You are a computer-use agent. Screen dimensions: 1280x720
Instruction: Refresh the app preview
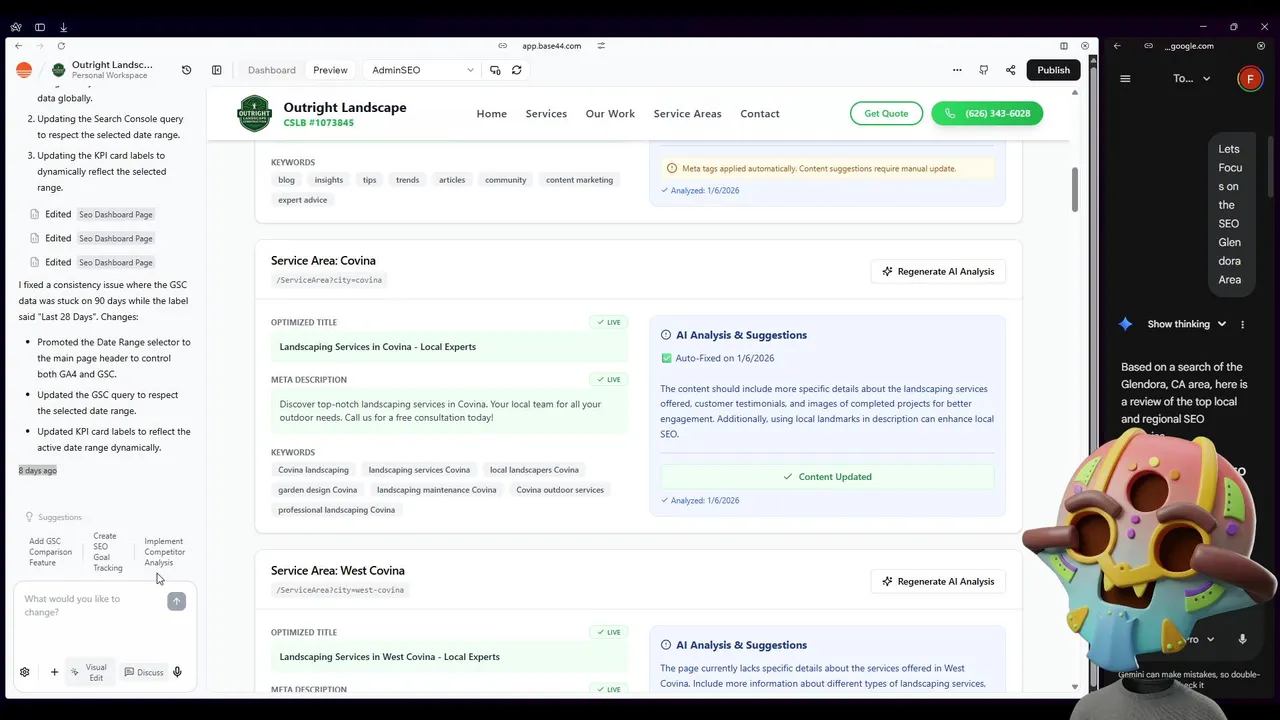point(517,70)
